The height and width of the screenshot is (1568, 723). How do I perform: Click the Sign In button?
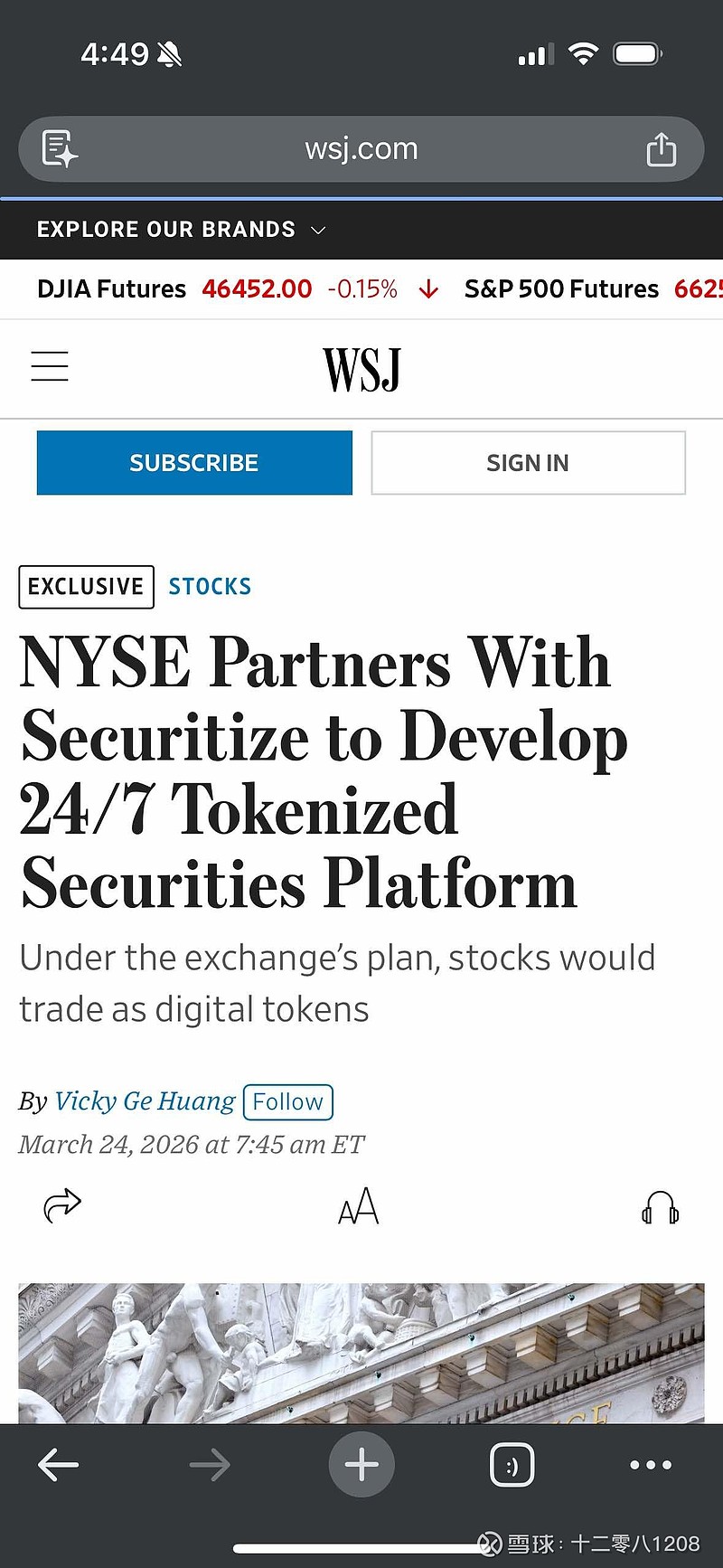coord(528,463)
